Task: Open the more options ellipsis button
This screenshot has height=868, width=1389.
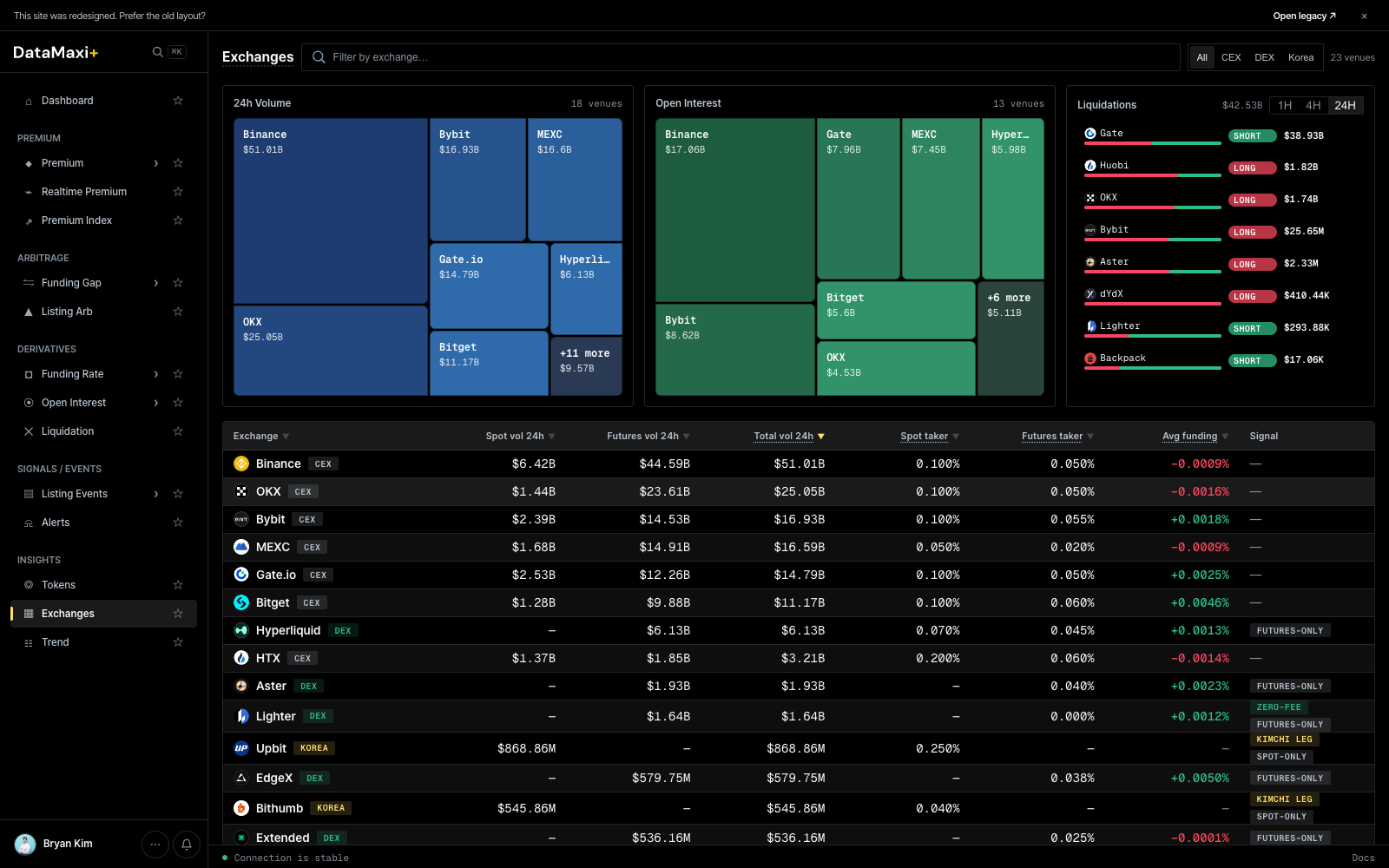Action: (155, 844)
